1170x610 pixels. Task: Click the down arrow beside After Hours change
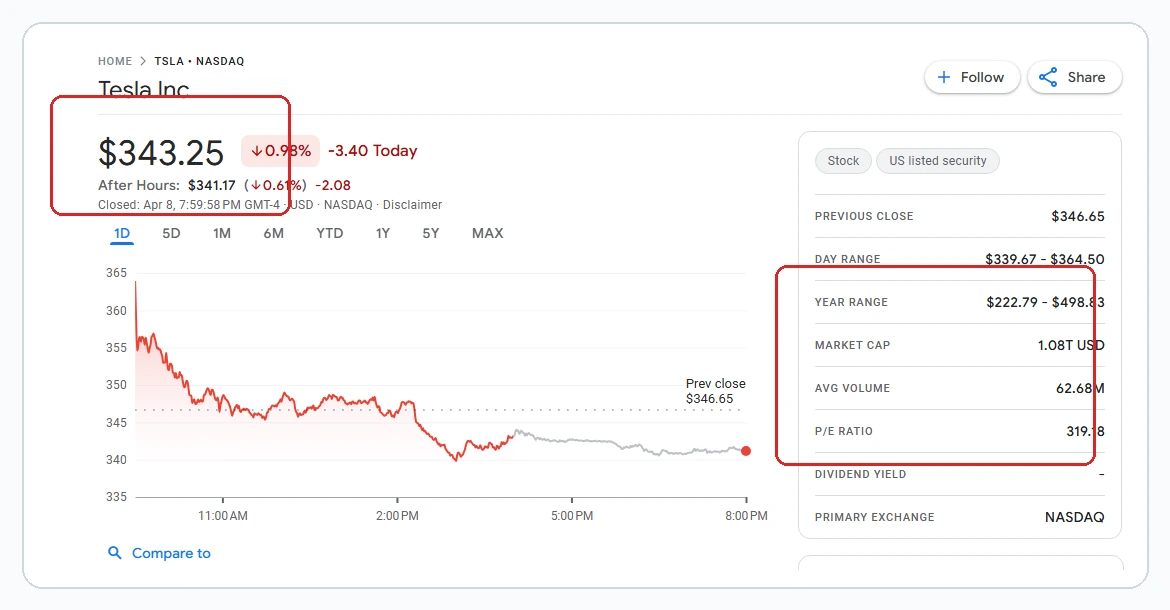pos(257,185)
